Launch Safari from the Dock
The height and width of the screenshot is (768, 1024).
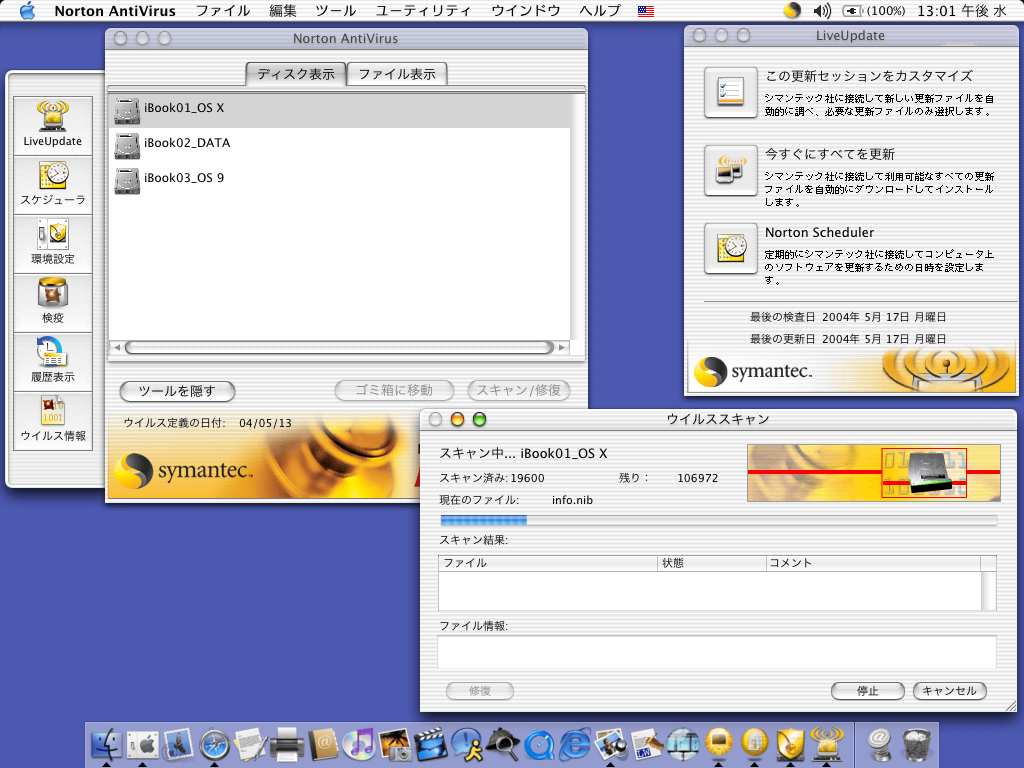point(214,744)
